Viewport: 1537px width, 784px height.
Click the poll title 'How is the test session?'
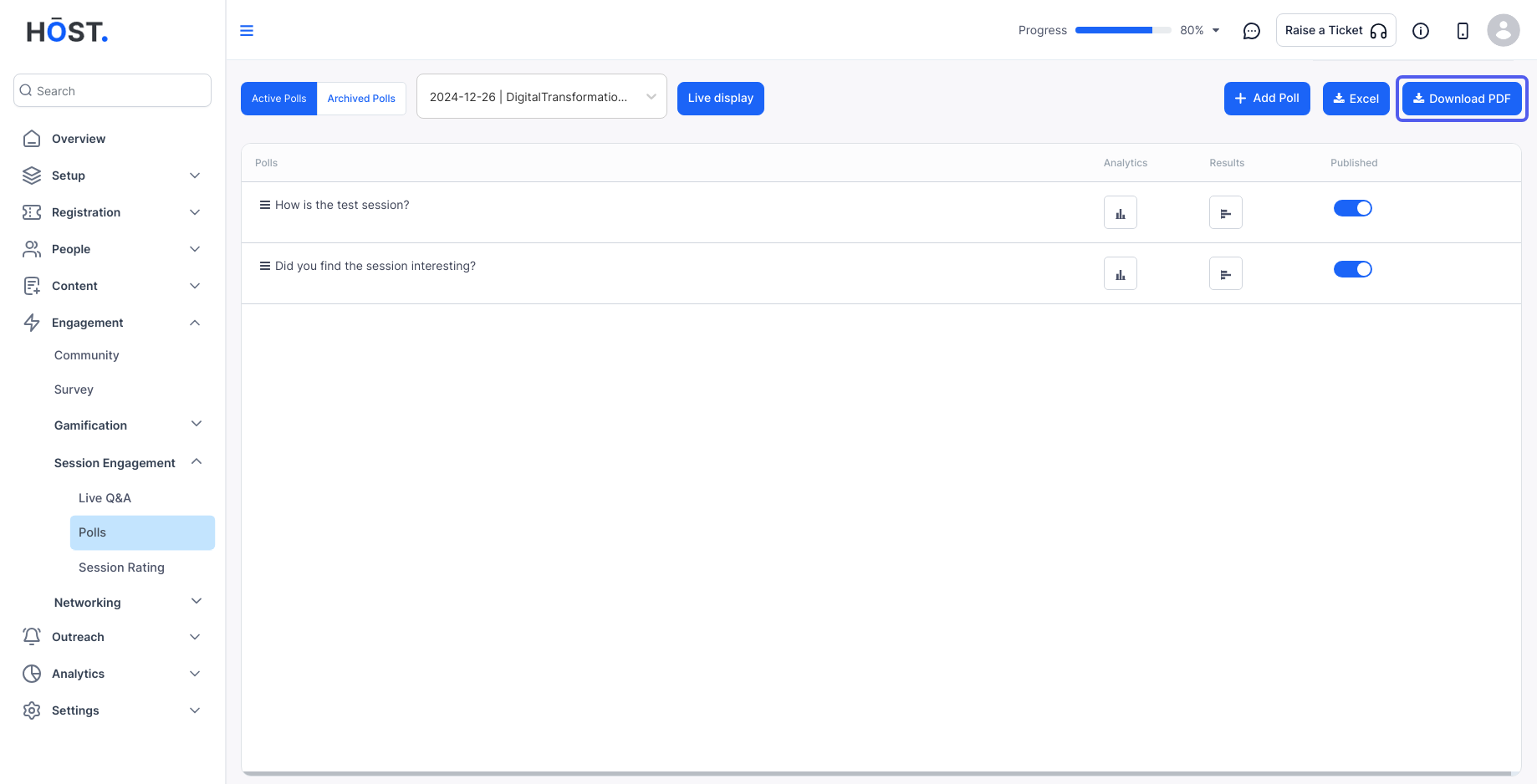(x=342, y=205)
